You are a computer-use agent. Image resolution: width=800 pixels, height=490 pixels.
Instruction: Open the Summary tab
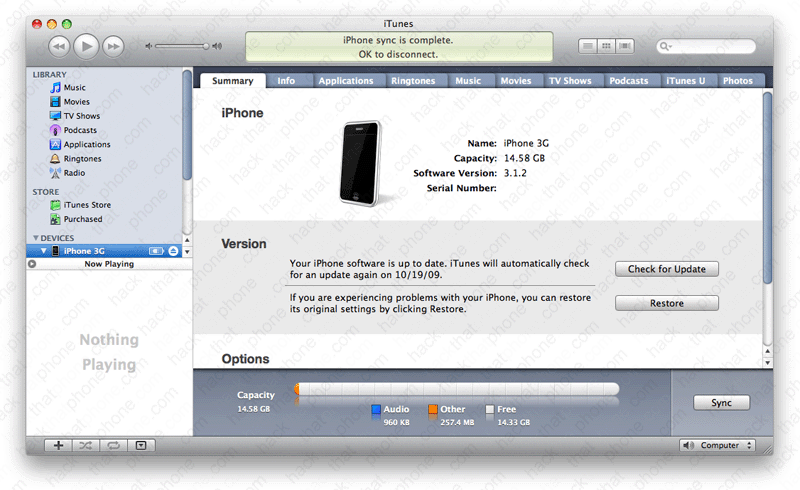point(233,81)
